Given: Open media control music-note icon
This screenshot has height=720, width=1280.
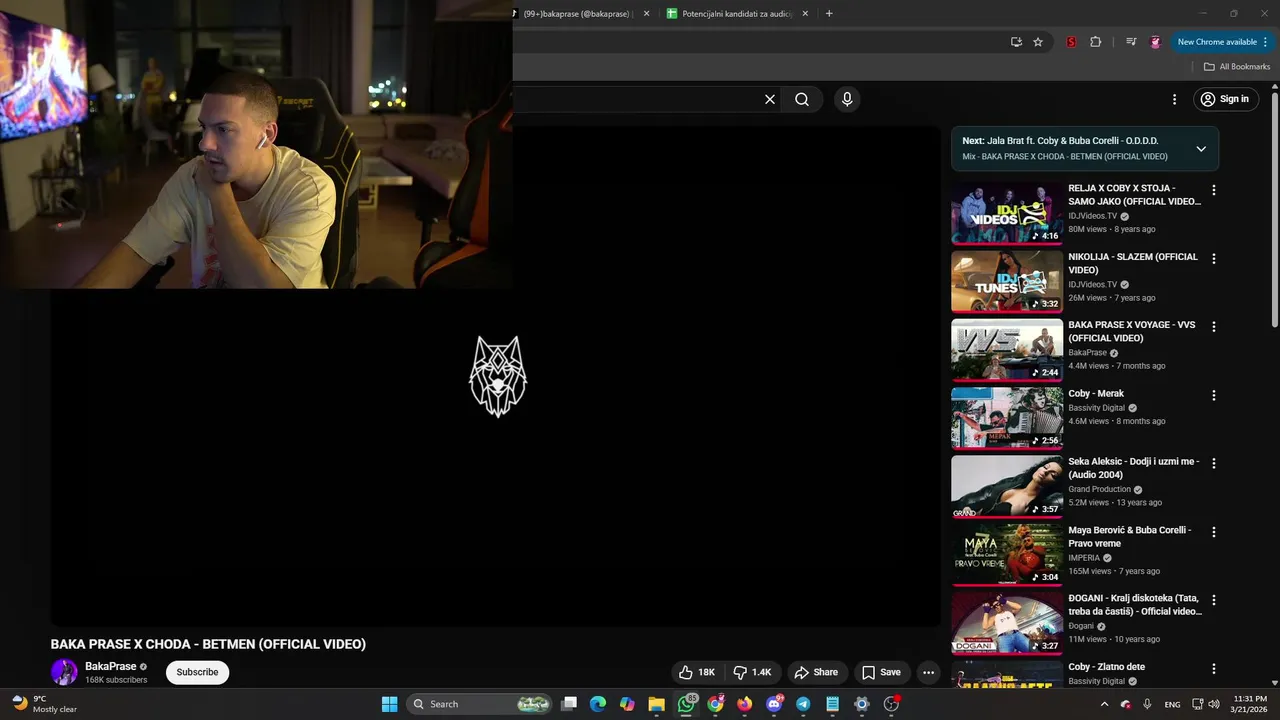Looking at the screenshot, I should point(1131,42).
